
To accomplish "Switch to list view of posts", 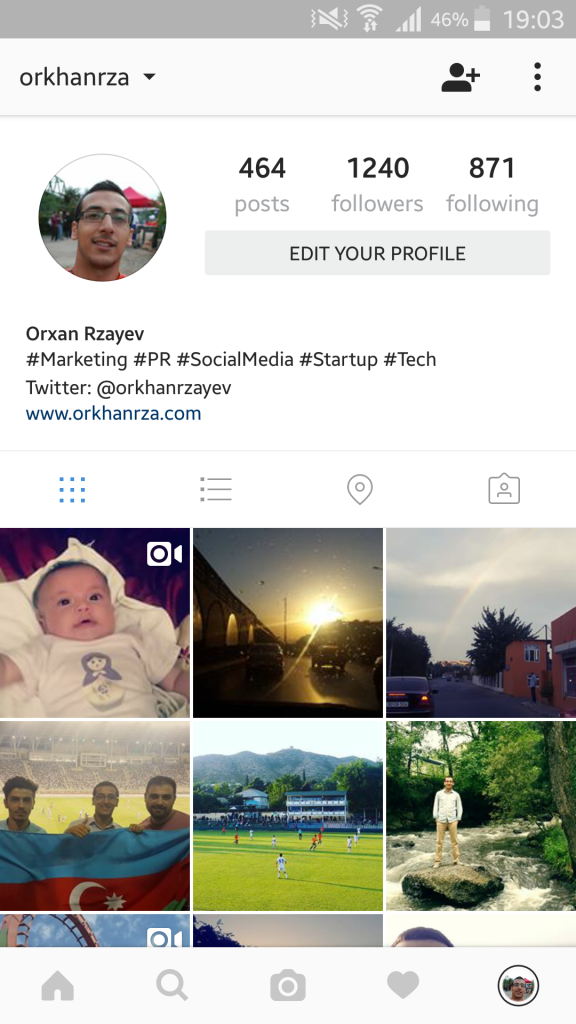I will tap(216, 489).
